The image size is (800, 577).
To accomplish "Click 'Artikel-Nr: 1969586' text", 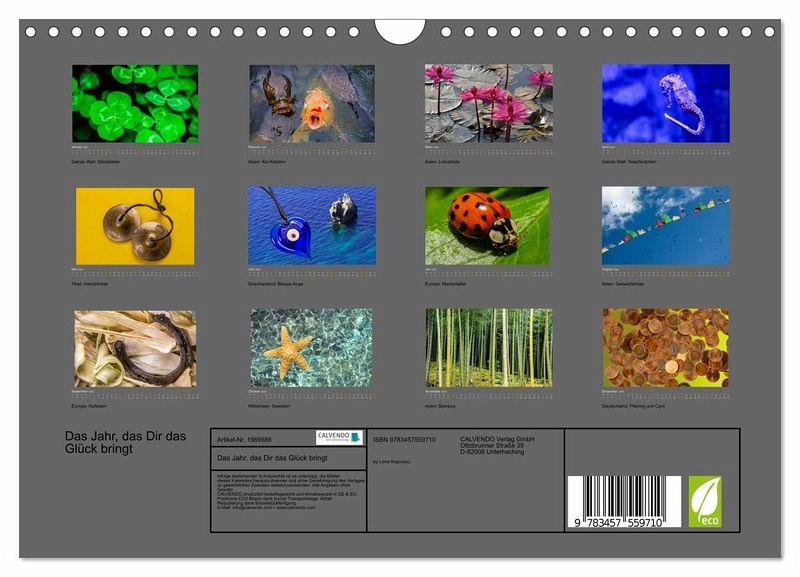I will [x=244, y=440].
